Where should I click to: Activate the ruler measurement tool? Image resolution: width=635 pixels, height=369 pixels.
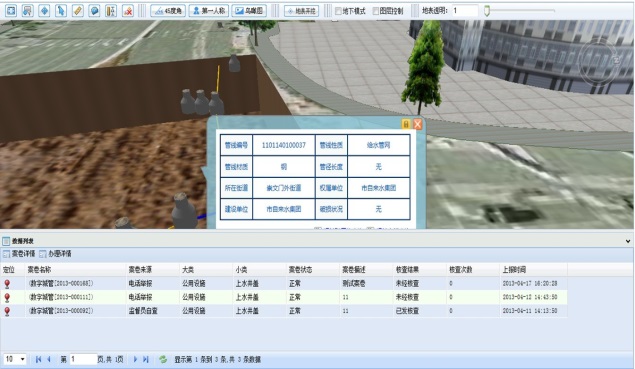pyautogui.click(x=78, y=11)
